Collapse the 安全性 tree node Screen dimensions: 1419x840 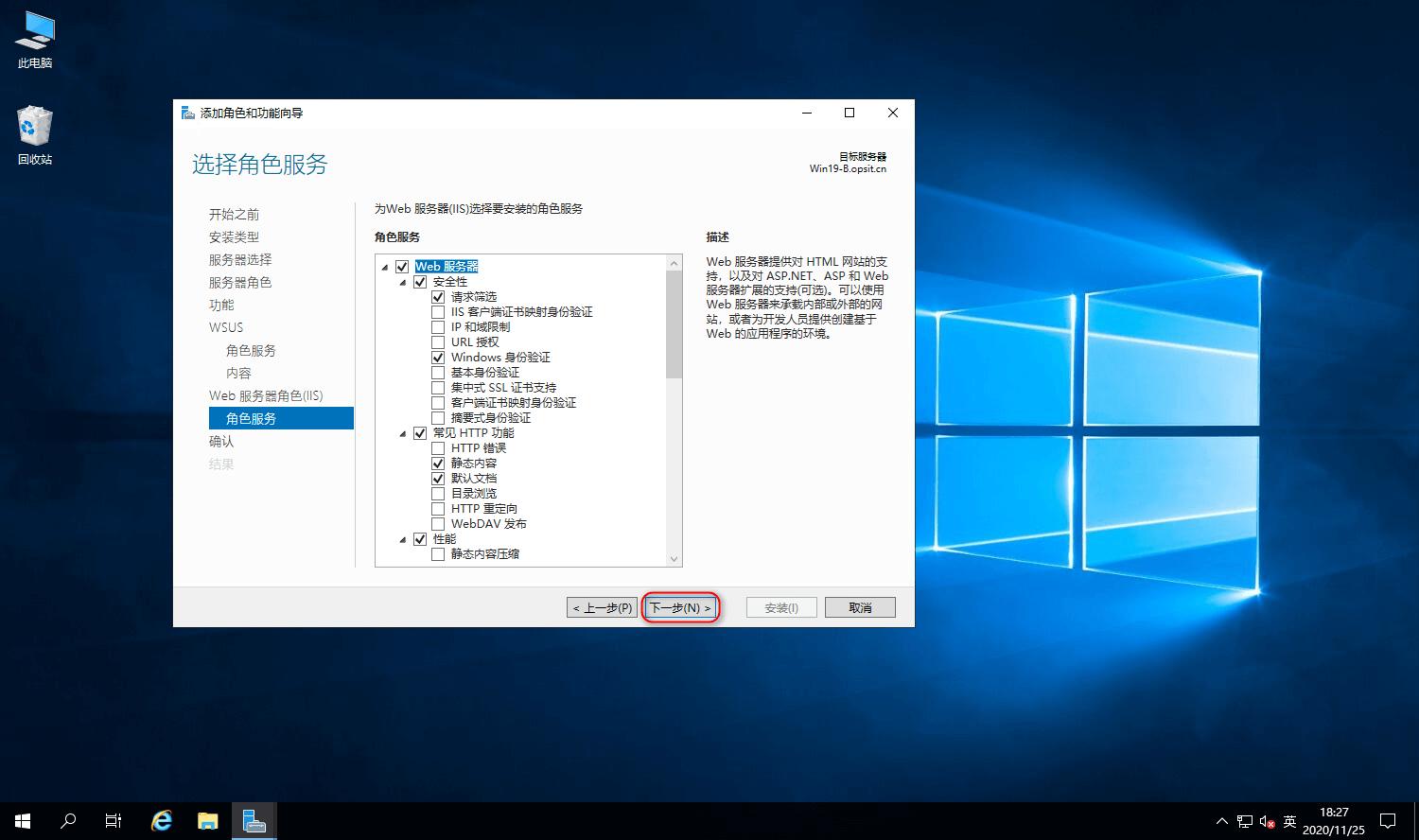(x=403, y=283)
